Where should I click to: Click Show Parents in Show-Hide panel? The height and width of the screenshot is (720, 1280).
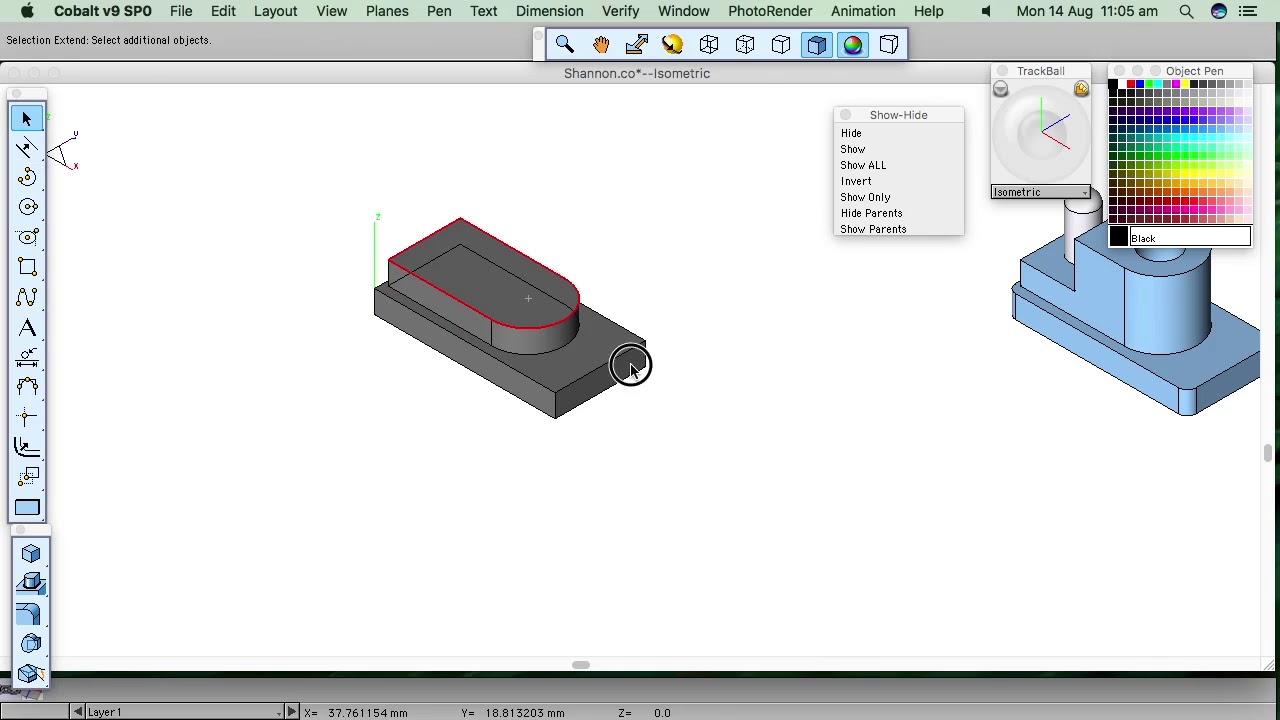point(873,229)
